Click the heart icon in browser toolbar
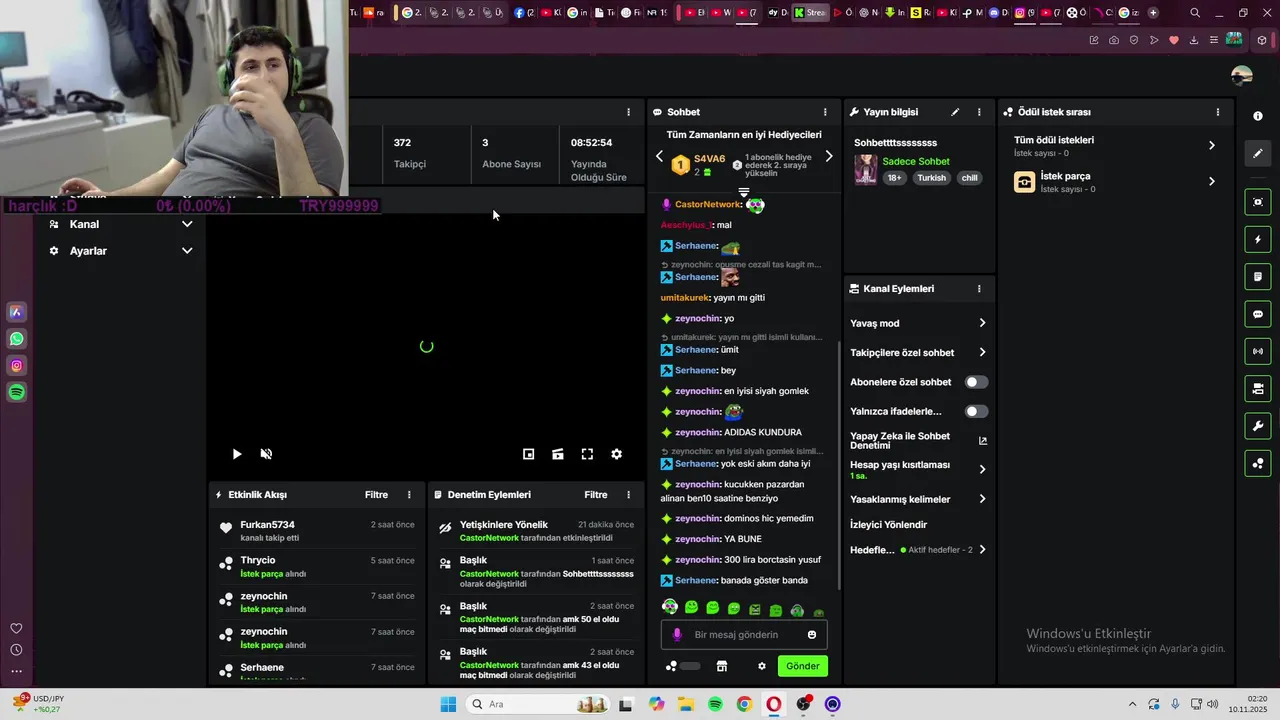The image size is (1280, 720). point(1174,40)
